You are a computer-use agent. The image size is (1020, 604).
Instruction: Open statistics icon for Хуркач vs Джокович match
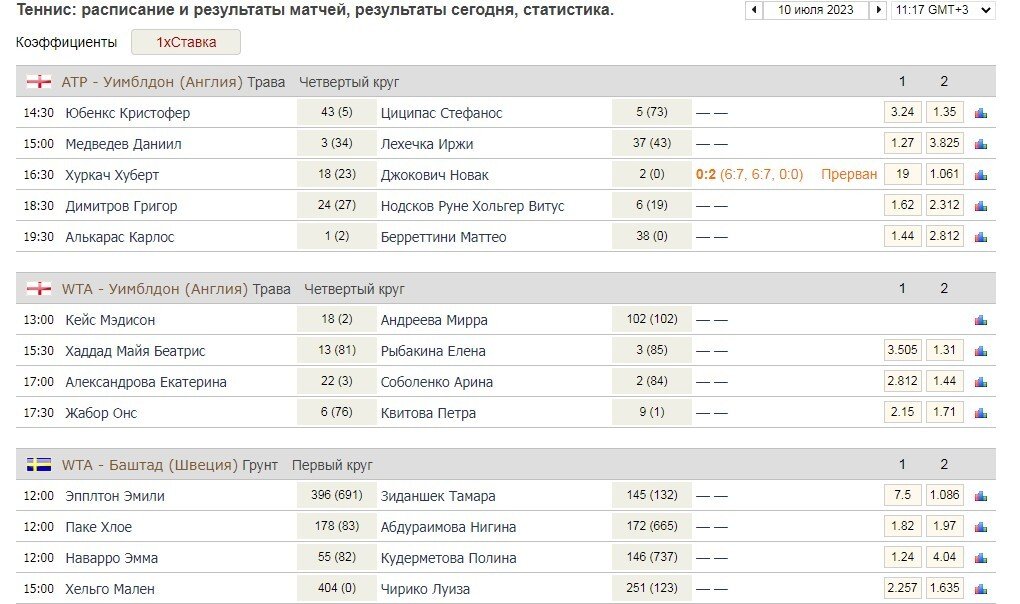click(x=980, y=175)
